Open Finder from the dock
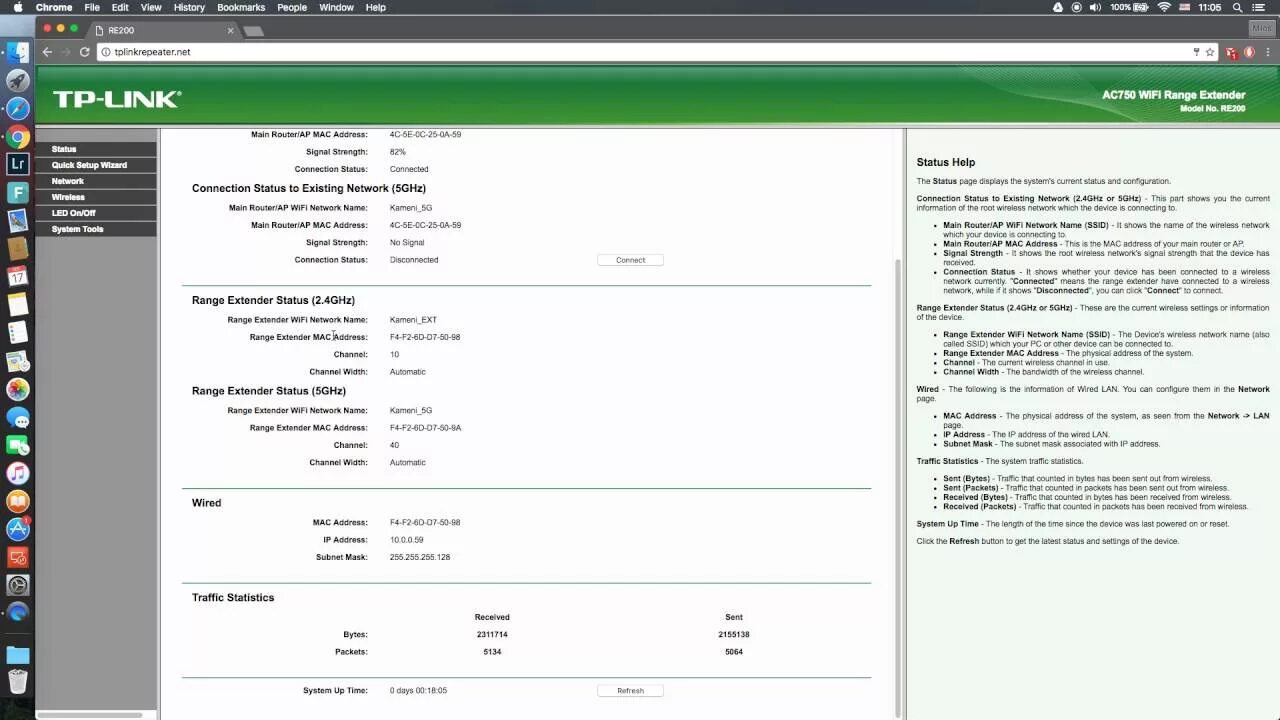The image size is (1280, 720). [x=17, y=53]
